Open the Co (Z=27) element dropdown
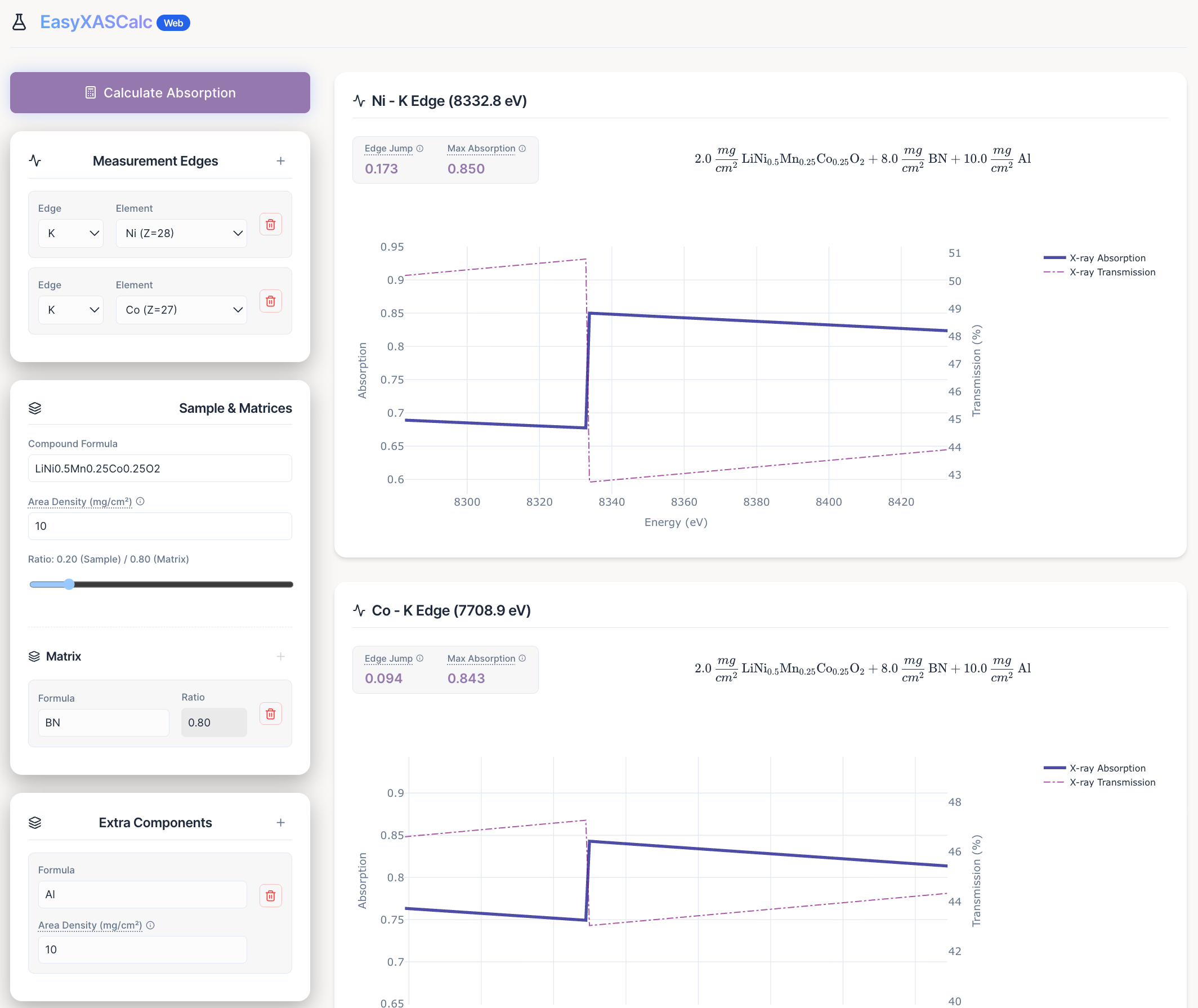Image resolution: width=1198 pixels, height=1008 pixels. point(181,310)
